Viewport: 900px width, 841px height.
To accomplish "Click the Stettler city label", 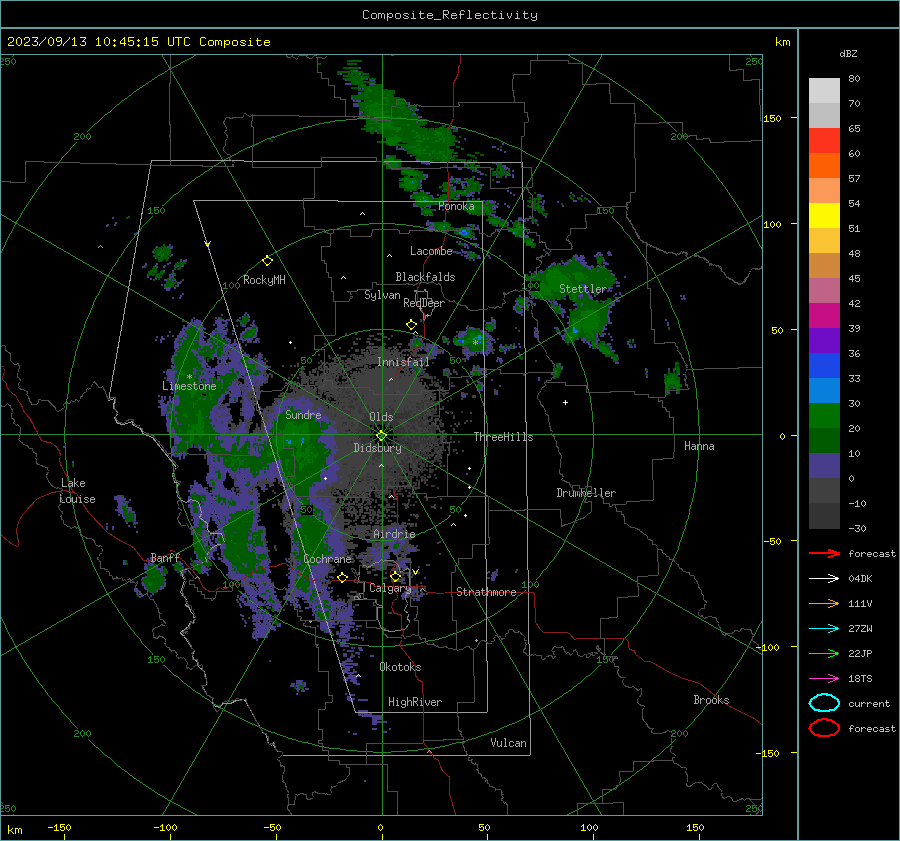I will pyautogui.click(x=583, y=289).
